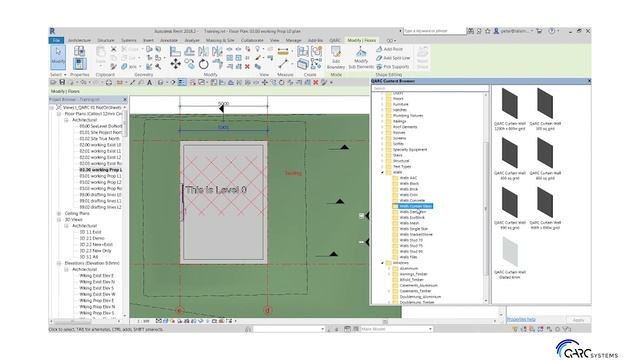Click the Move tool in Modify panel
The image size is (640, 360).
coord(176,64)
